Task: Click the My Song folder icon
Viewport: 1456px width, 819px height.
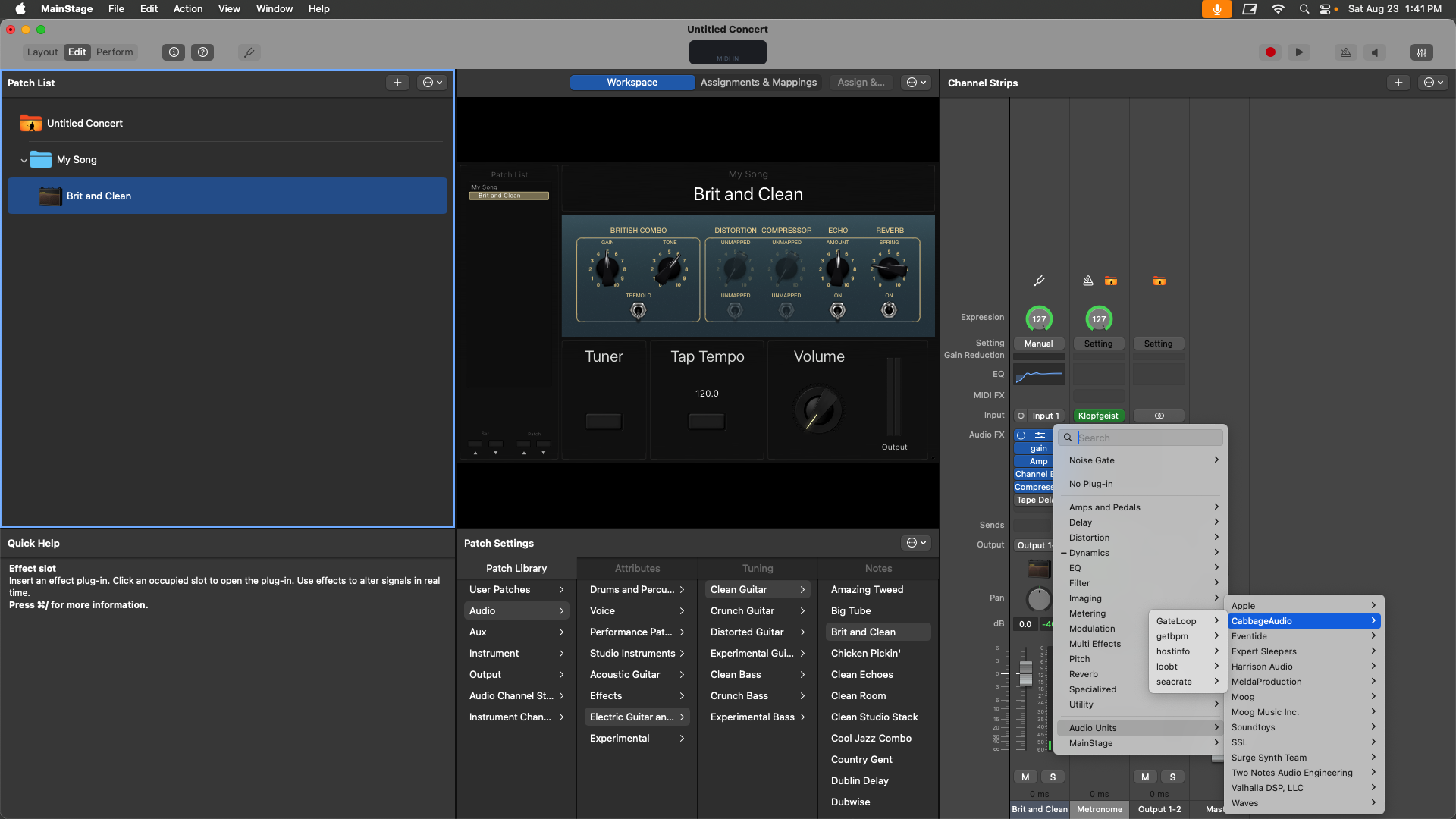Action: (41, 160)
